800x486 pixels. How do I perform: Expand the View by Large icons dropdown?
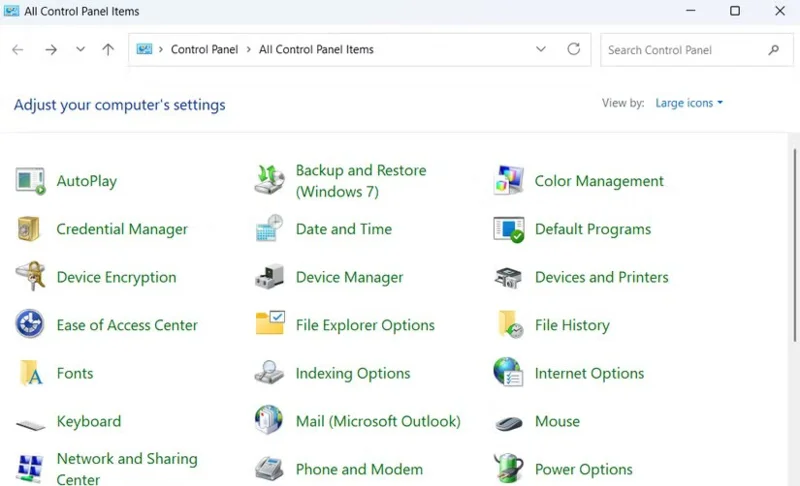click(x=689, y=103)
